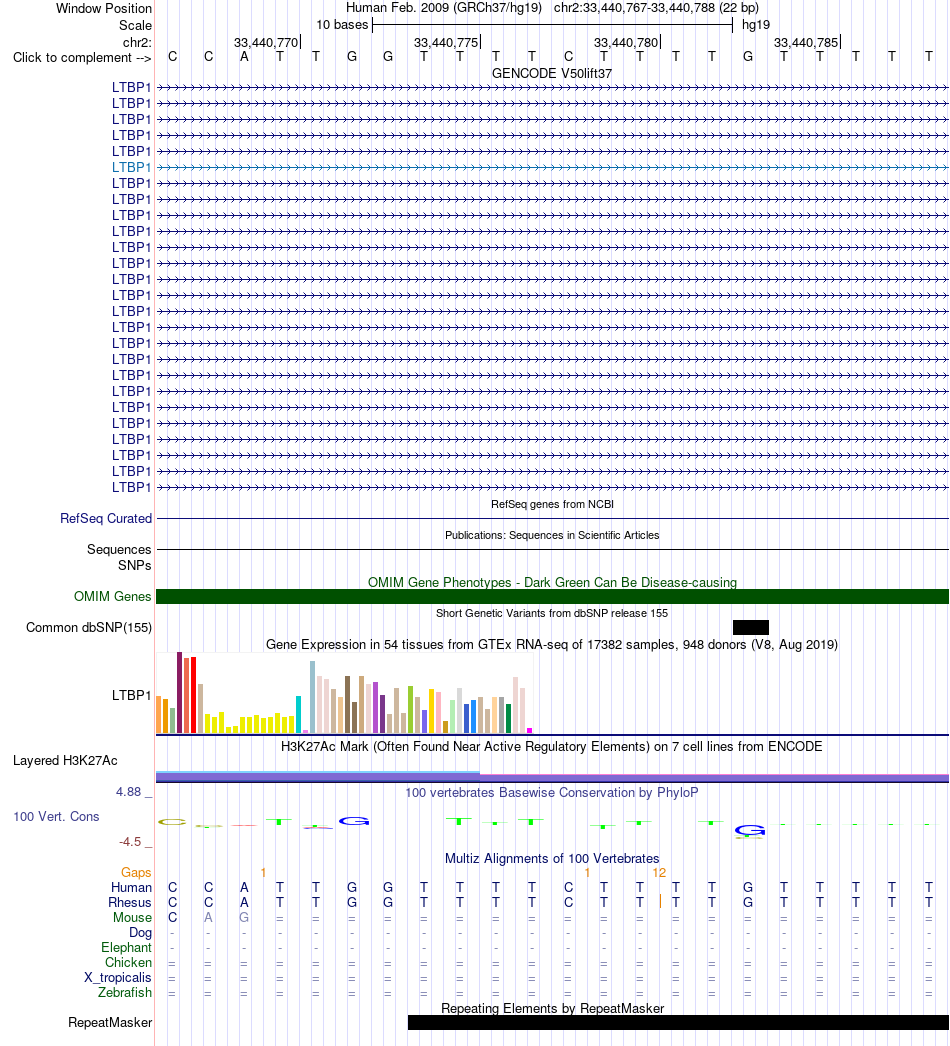Select the 'Elephant' alignment row label
The image size is (950, 1046).
click(x=127, y=947)
